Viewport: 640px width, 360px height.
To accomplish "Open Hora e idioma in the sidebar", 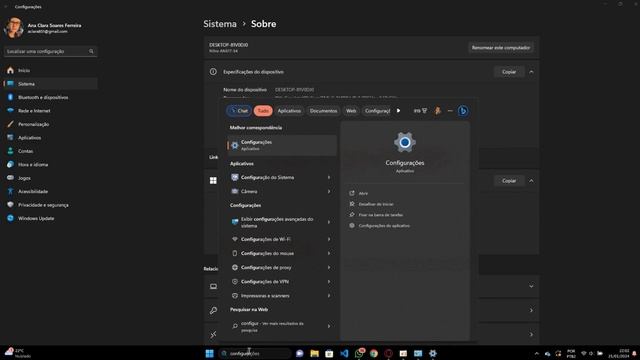I will coord(51,165).
